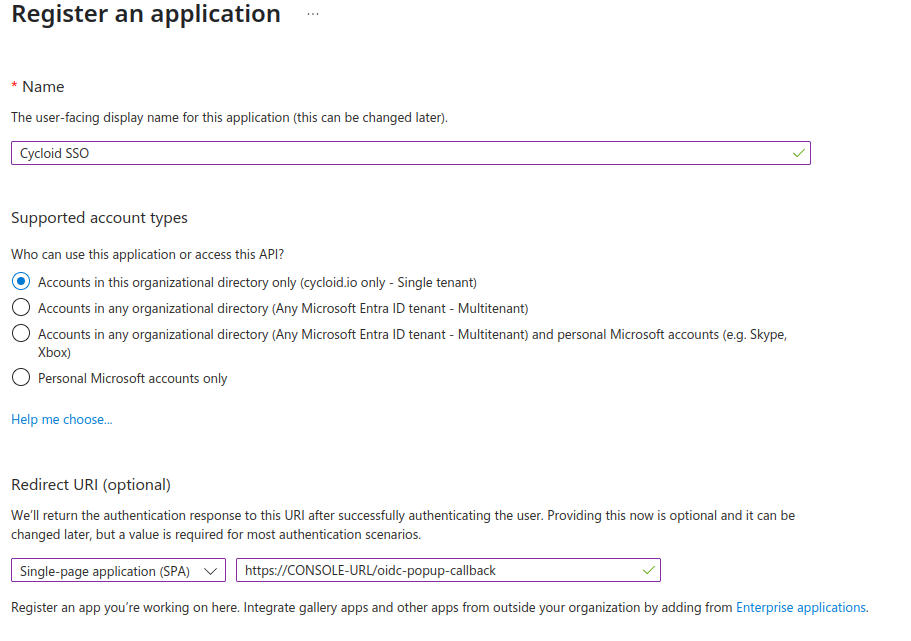Click the 'Register an app you're working on' text

point(370,607)
